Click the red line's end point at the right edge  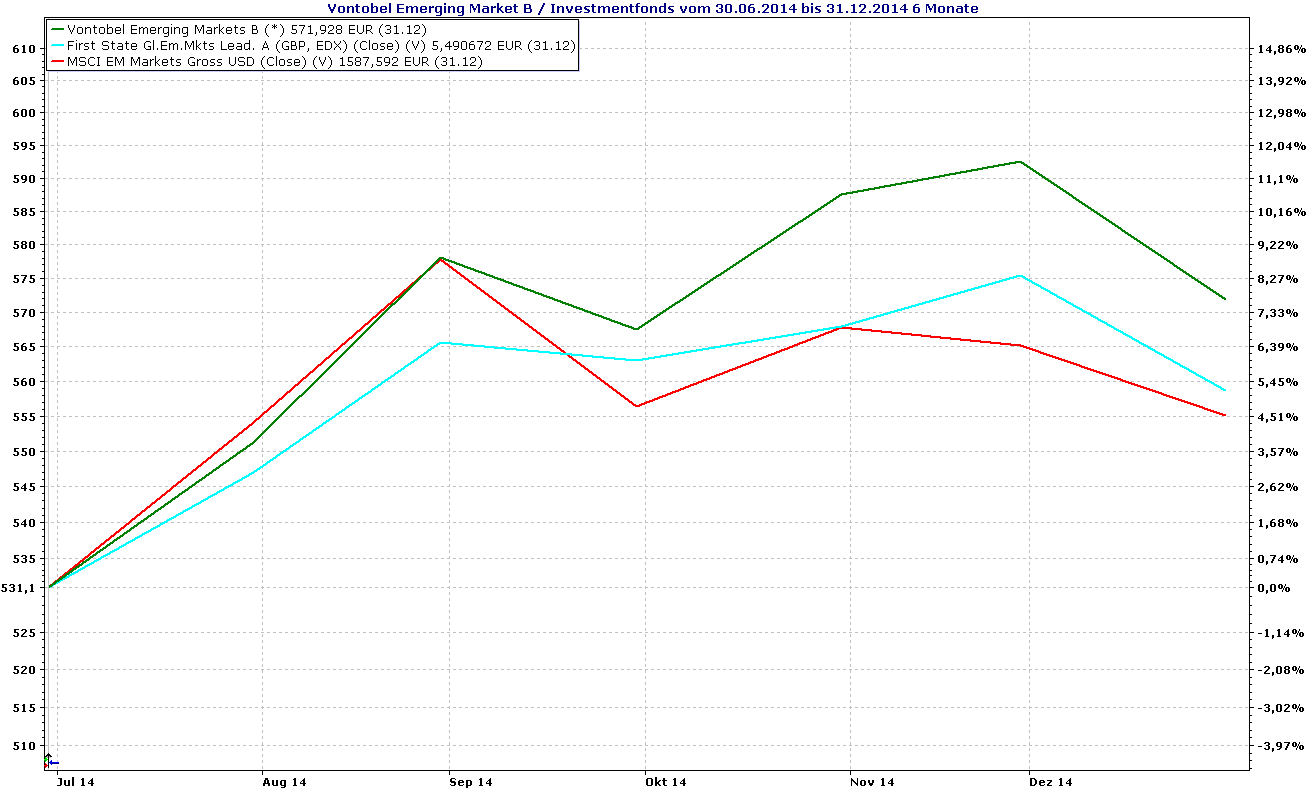point(1224,415)
